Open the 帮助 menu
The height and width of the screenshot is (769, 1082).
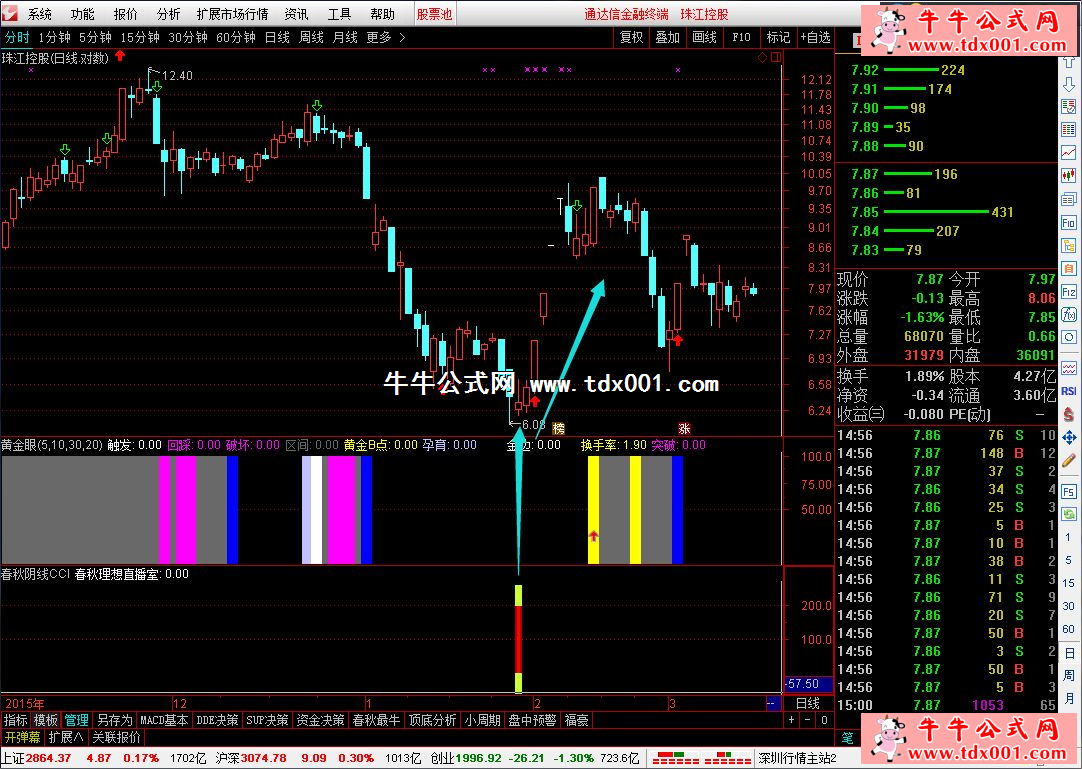[x=382, y=14]
